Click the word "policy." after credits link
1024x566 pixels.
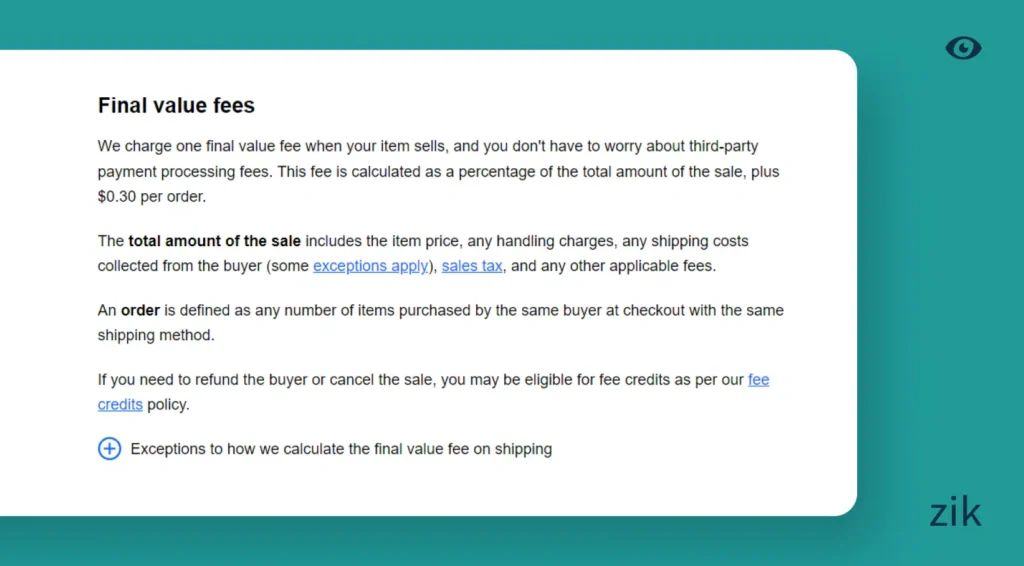[168, 405]
